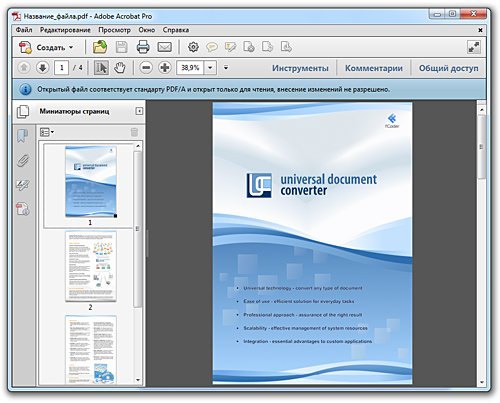Open the Окно menu

click(x=147, y=30)
